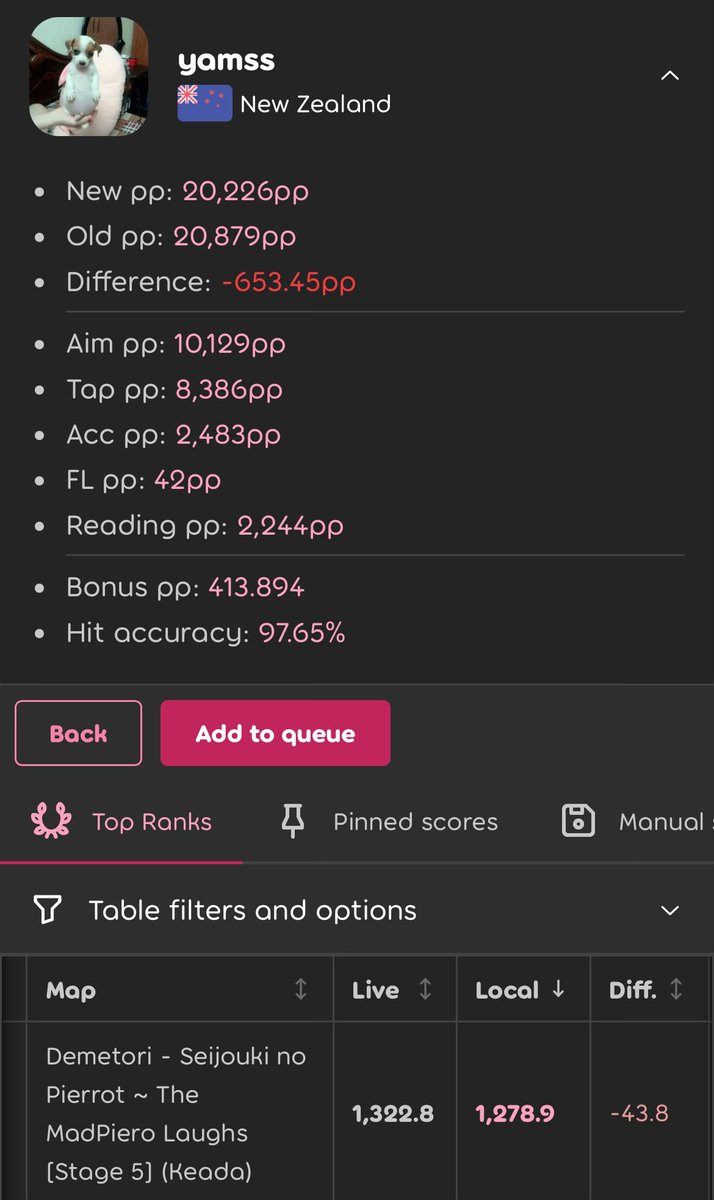Click Add to queue button

tap(275, 733)
